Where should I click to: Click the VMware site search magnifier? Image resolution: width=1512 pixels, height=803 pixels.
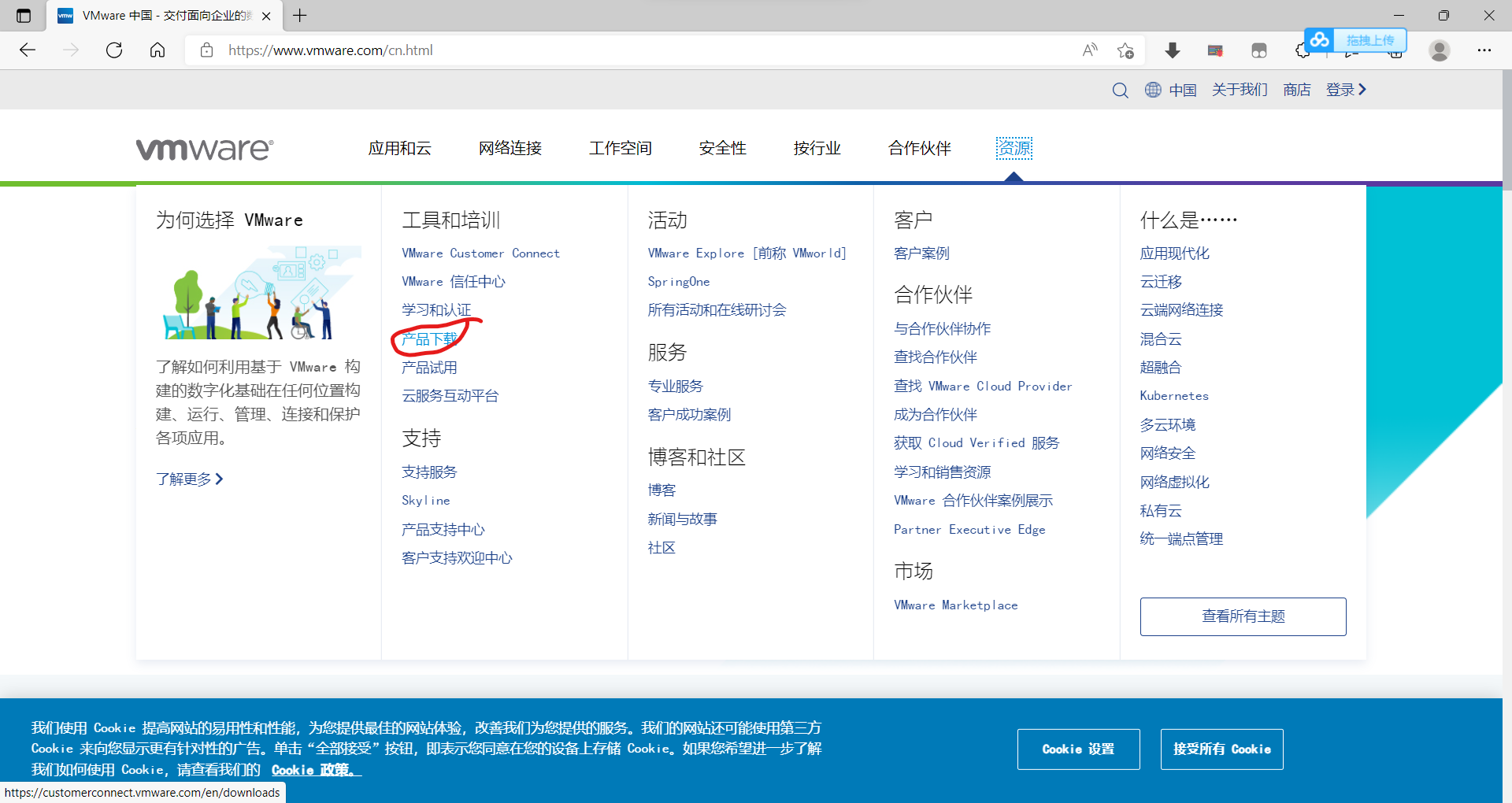[1120, 90]
